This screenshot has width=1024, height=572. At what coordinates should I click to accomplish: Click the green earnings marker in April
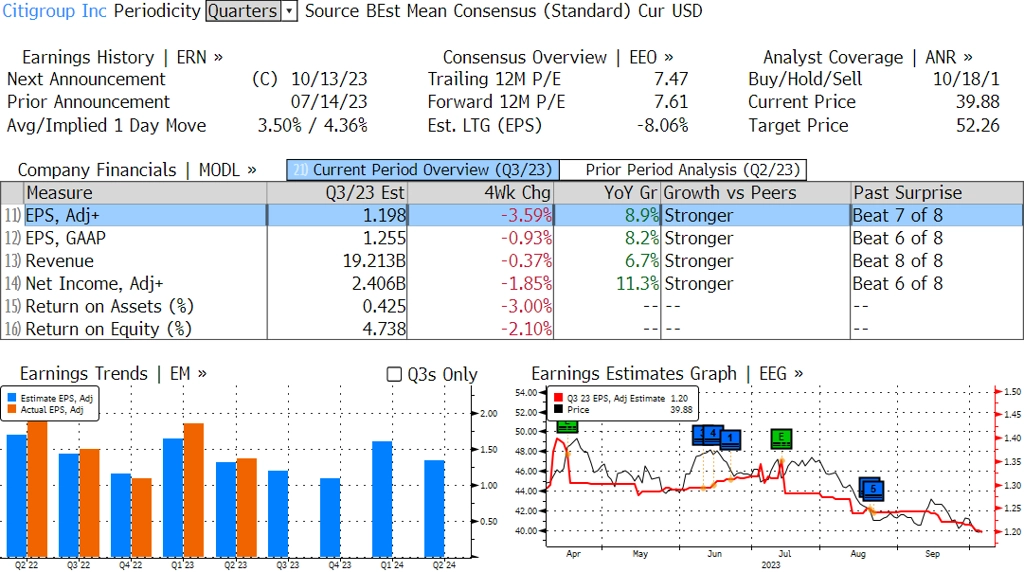pos(568,426)
